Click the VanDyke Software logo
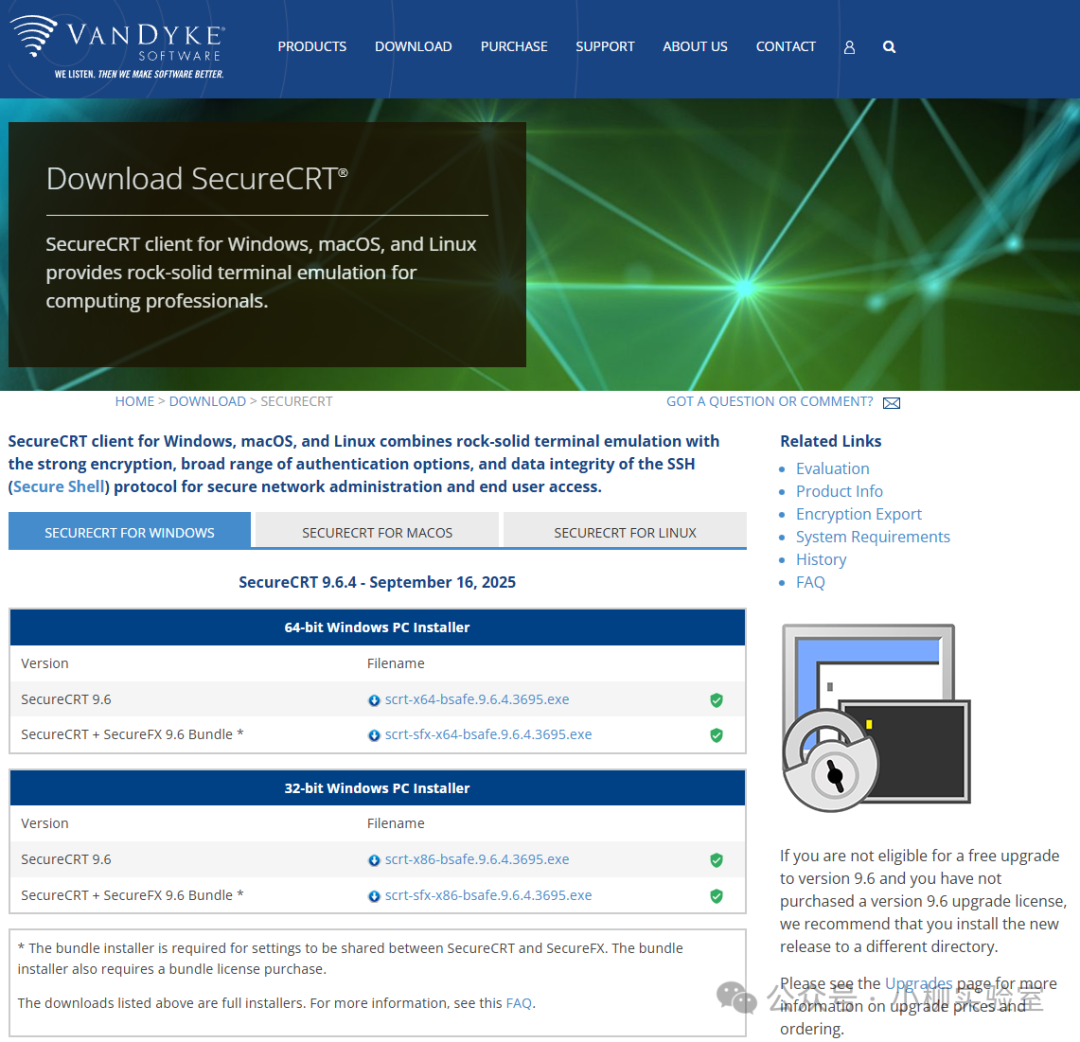This screenshot has height=1042, width=1080. pyautogui.click(x=118, y=47)
